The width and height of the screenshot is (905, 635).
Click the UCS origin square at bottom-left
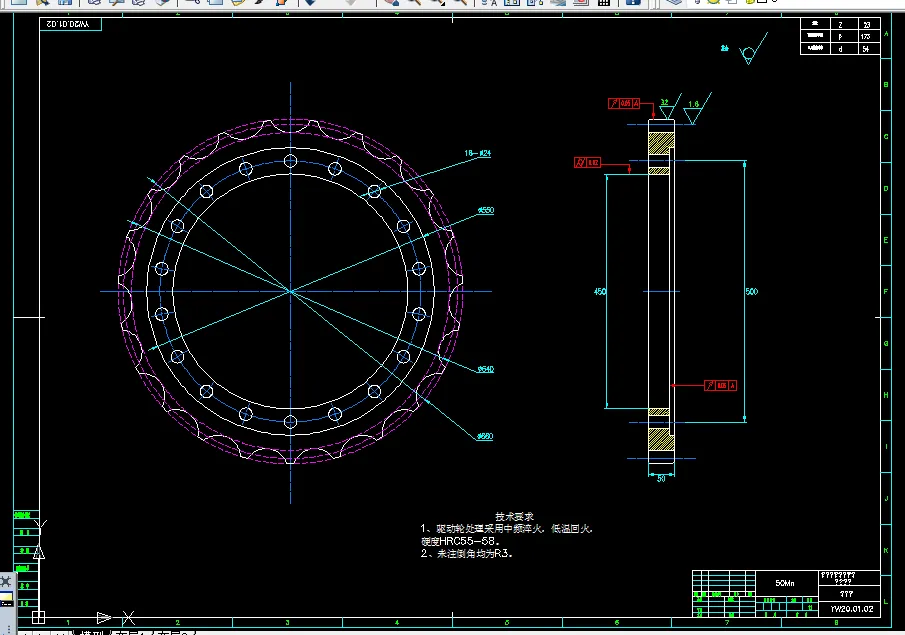[x=38, y=617]
